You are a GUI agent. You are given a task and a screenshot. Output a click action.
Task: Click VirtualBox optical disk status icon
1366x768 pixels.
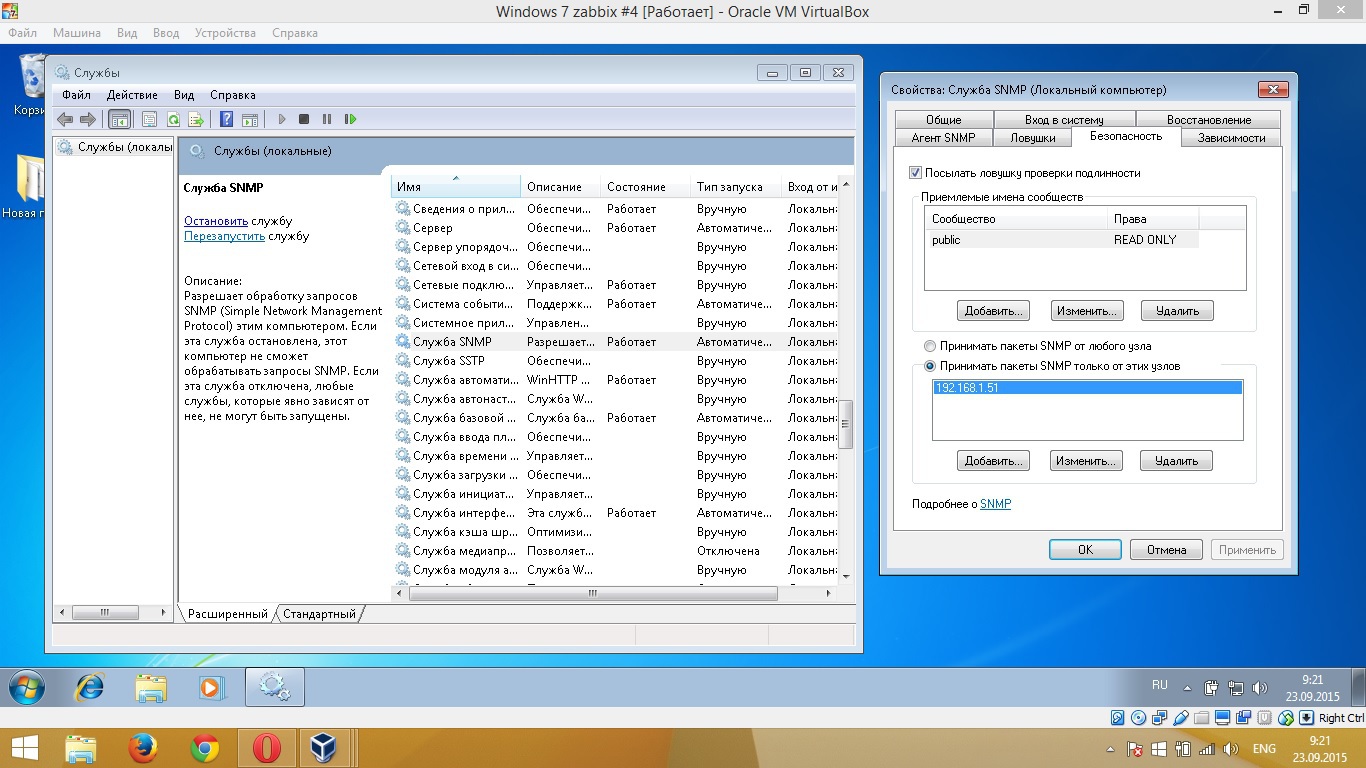1139,718
